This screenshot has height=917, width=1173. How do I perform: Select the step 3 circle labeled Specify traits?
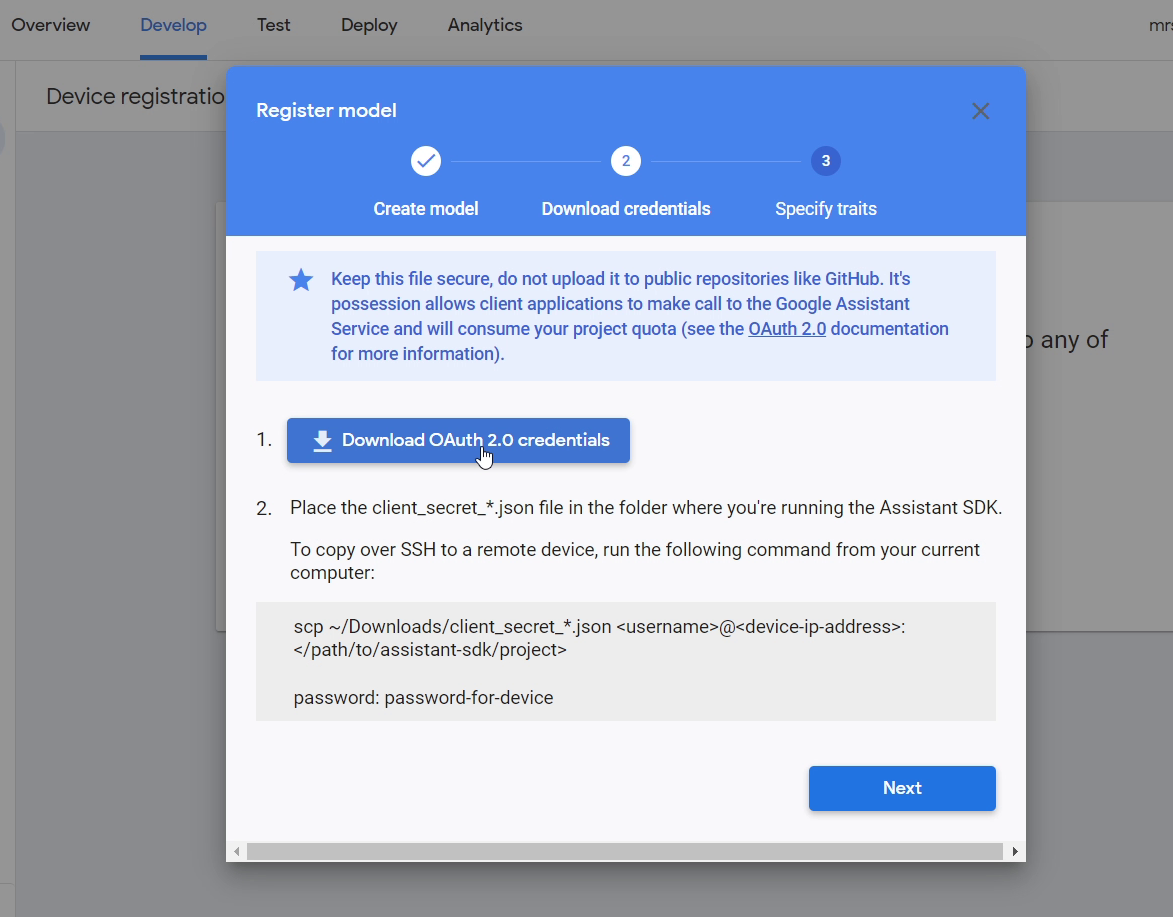(826, 161)
